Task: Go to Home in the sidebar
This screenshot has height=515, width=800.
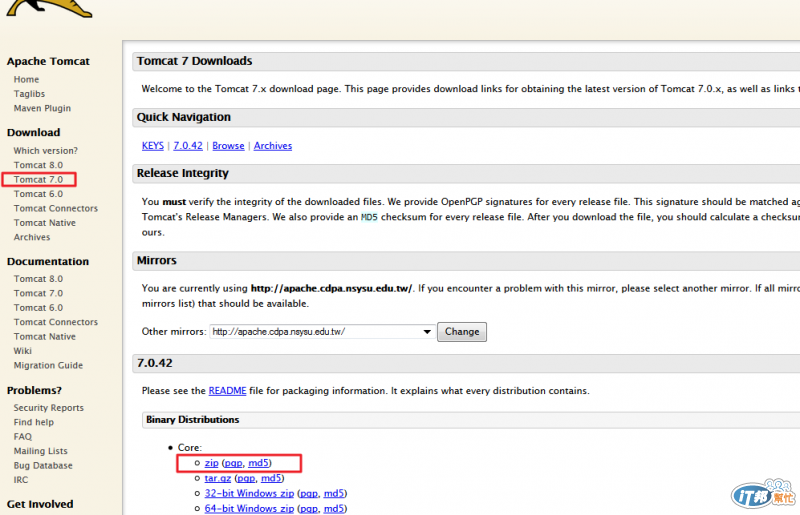Action: point(27,80)
